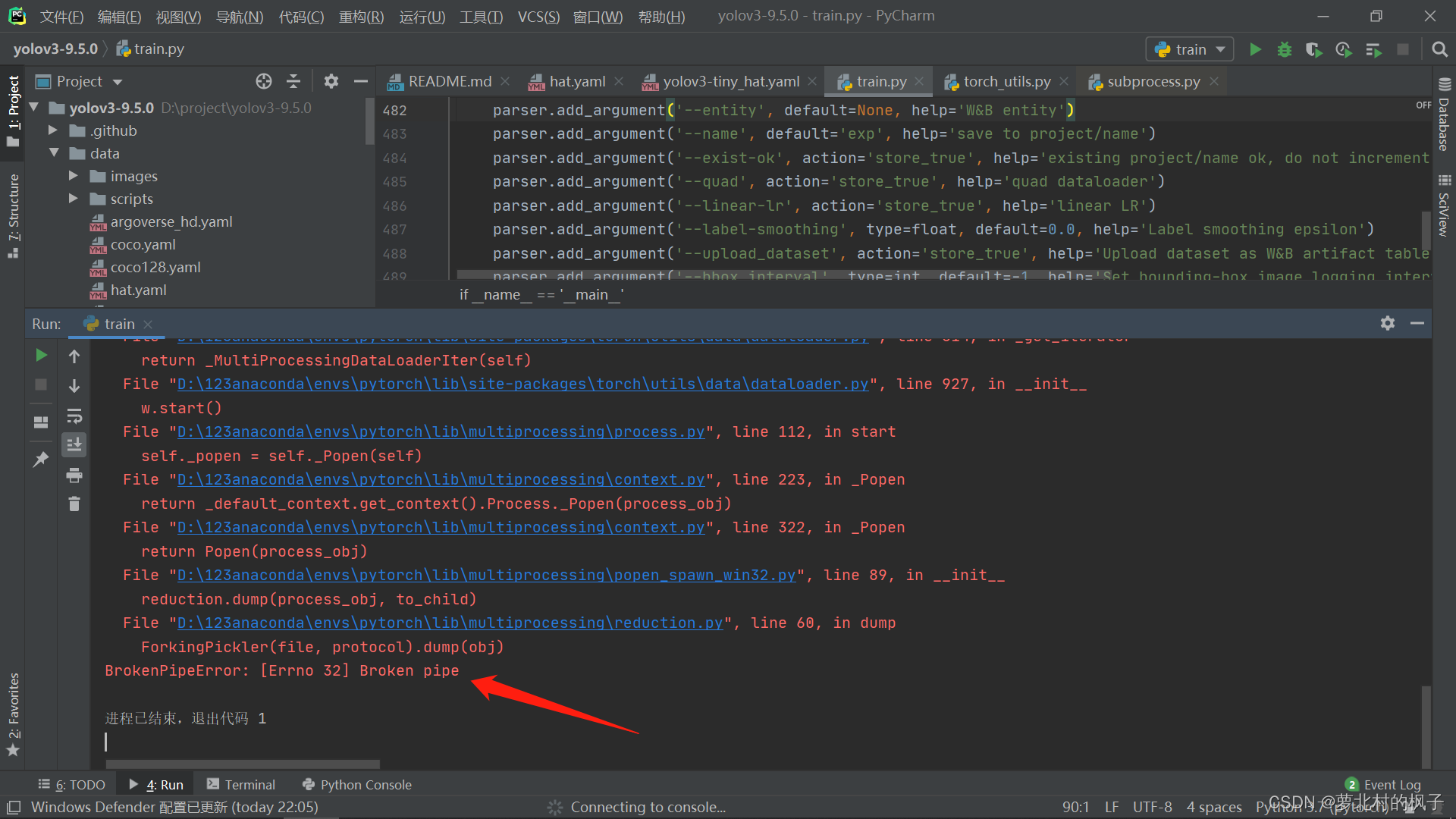Open the Database tool window
Image resolution: width=1456 pixels, height=819 pixels.
click(x=1444, y=114)
